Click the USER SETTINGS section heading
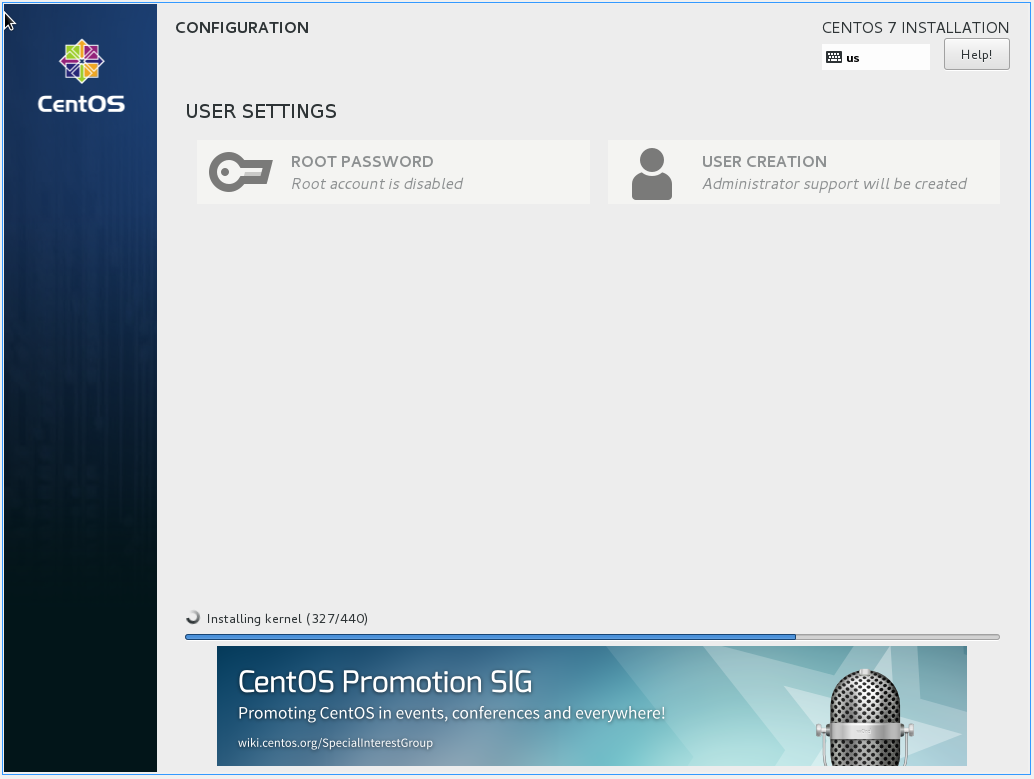The height and width of the screenshot is (779, 1034). tap(261, 111)
